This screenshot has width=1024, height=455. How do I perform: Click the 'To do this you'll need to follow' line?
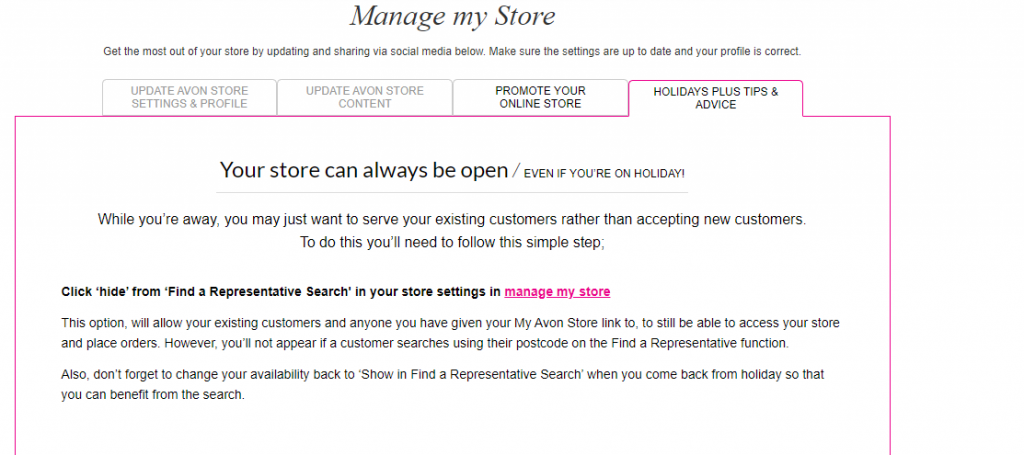pyautogui.click(x=452, y=242)
